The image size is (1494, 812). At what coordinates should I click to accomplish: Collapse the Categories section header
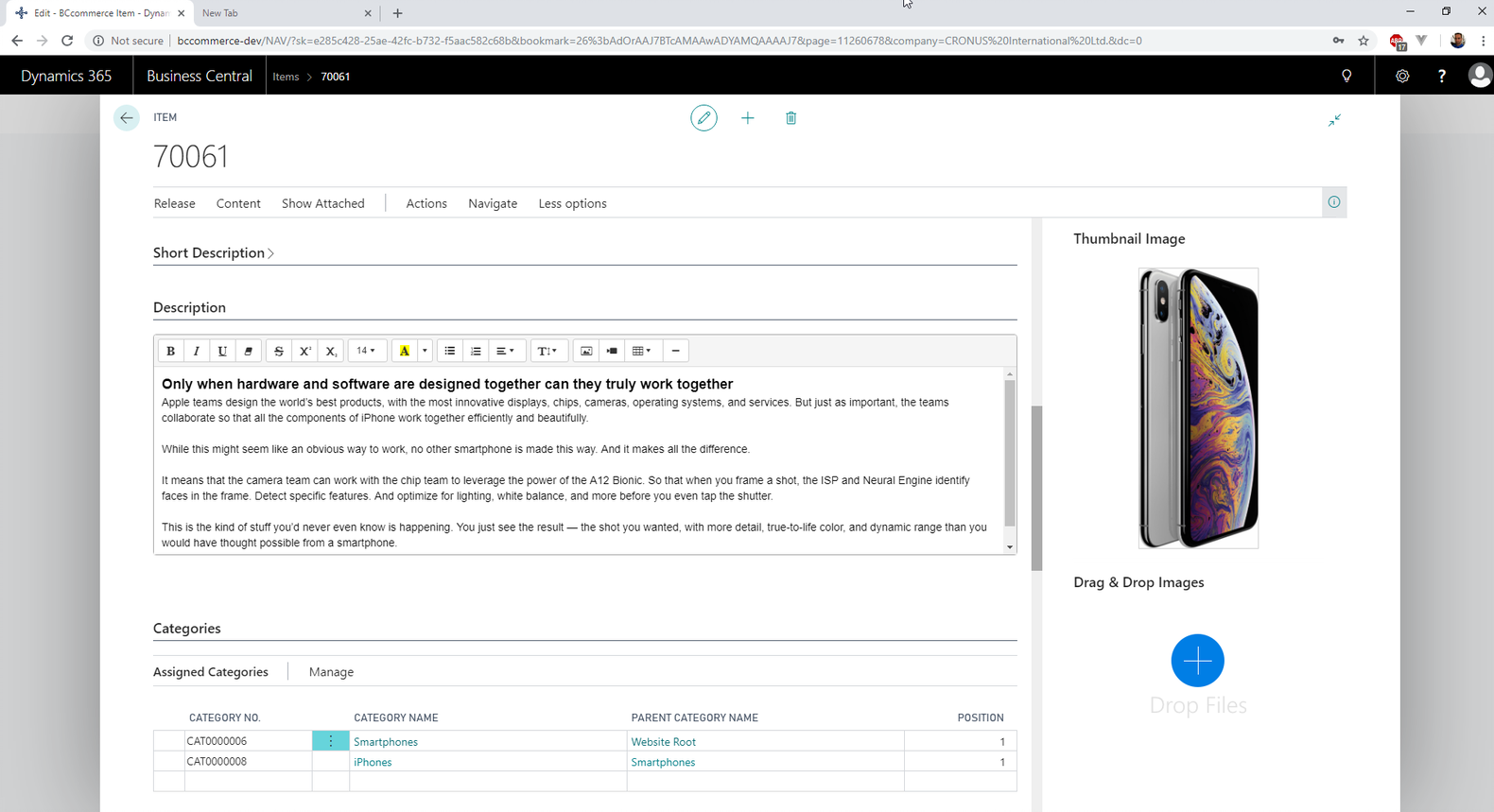click(x=187, y=629)
